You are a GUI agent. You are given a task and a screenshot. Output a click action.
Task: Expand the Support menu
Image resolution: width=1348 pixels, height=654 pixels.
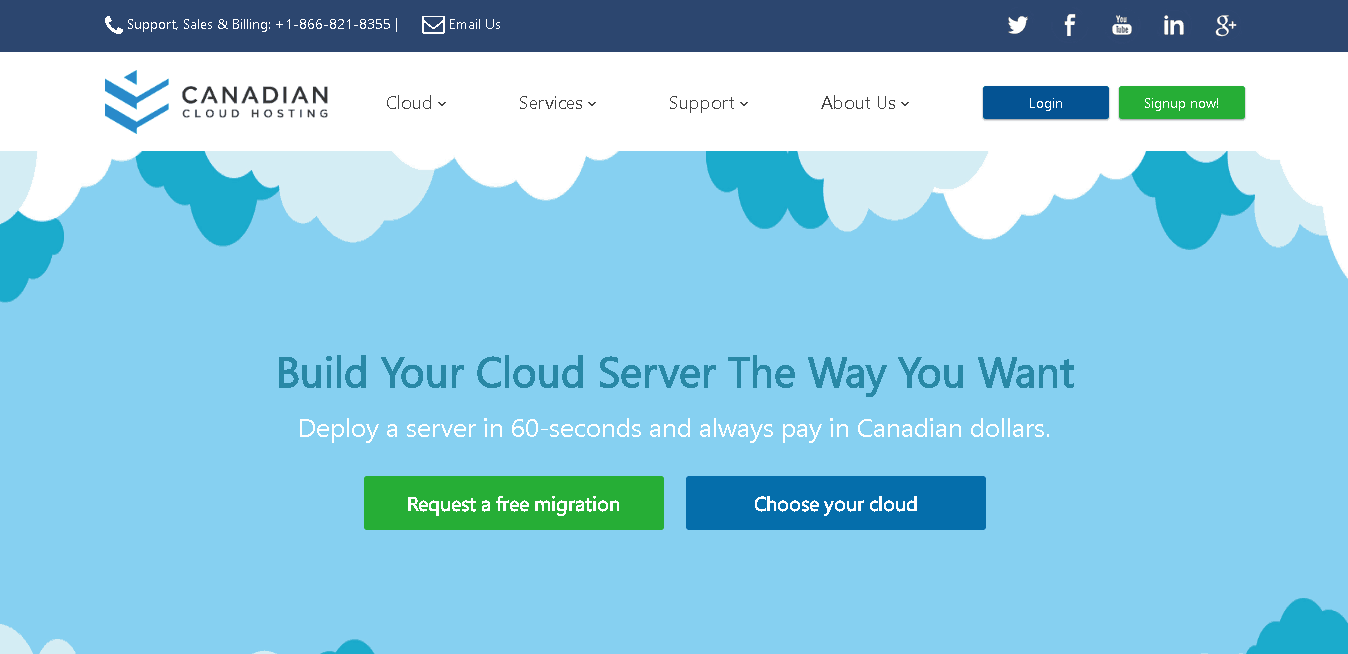[708, 103]
